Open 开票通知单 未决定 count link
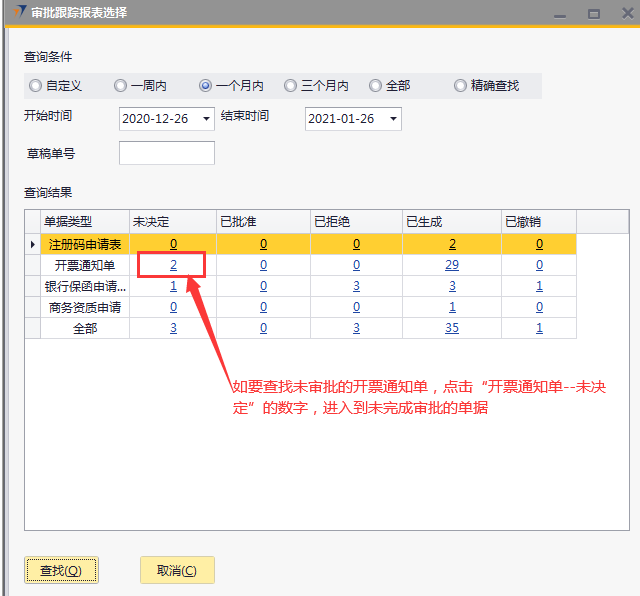This screenshot has height=596, width=640. point(173,265)
